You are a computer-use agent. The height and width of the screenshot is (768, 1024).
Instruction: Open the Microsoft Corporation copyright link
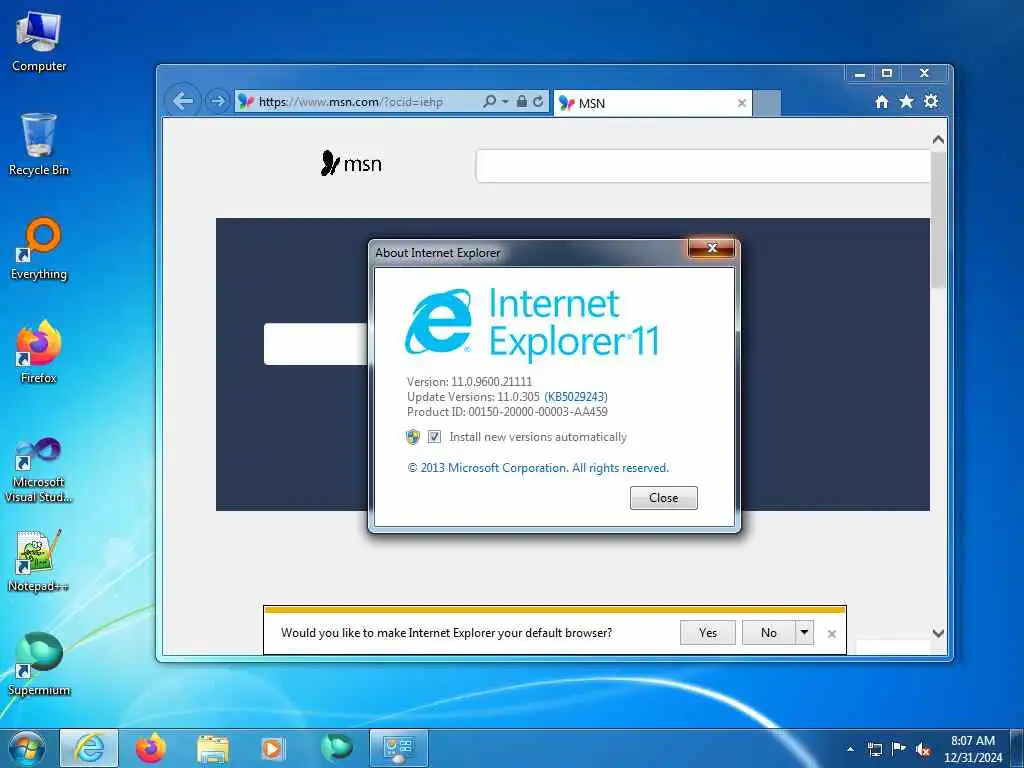(537, 468)
